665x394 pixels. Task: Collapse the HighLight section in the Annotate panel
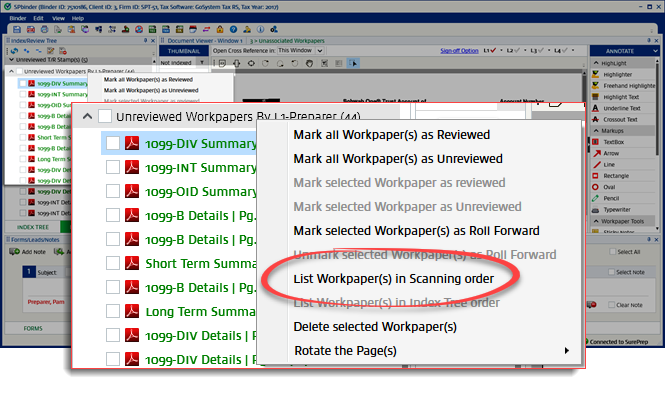point(596,63)
